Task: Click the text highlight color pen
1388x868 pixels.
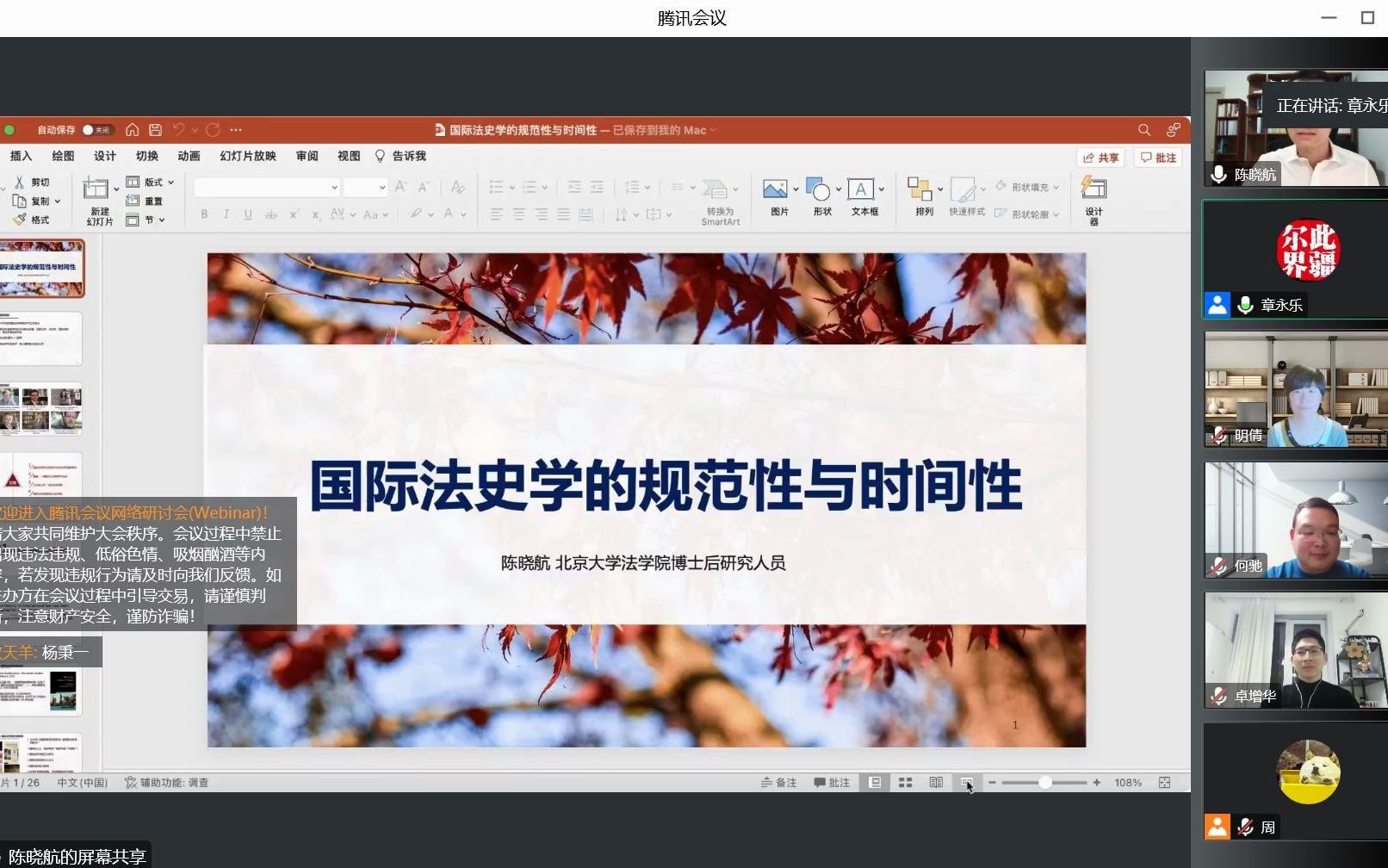Action: 416,214
